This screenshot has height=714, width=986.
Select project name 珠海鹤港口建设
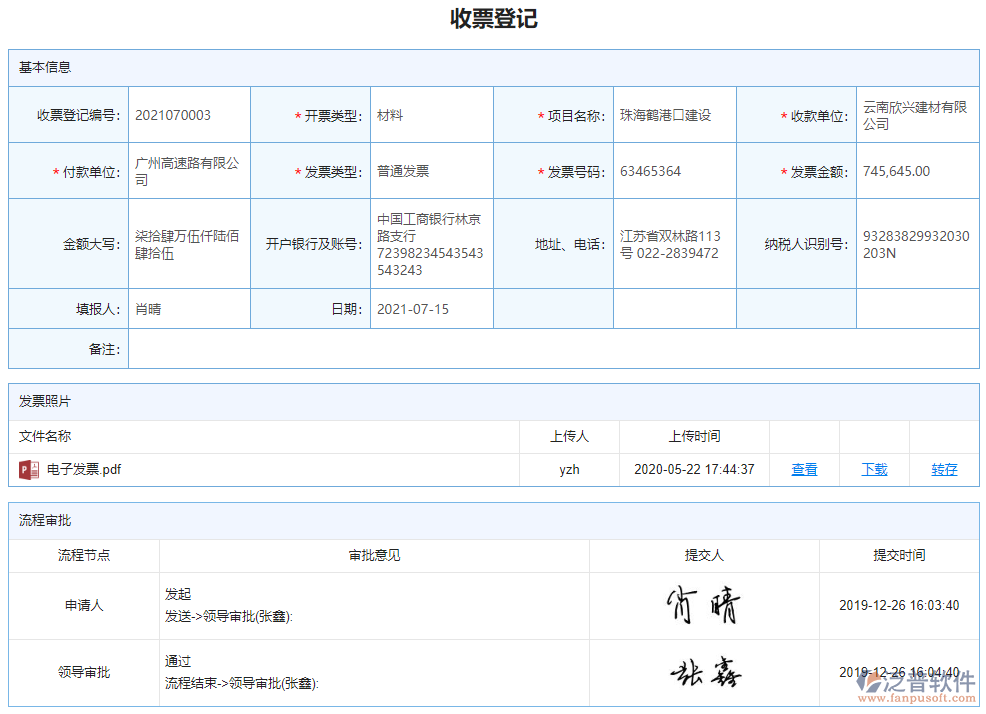point(664,114)
